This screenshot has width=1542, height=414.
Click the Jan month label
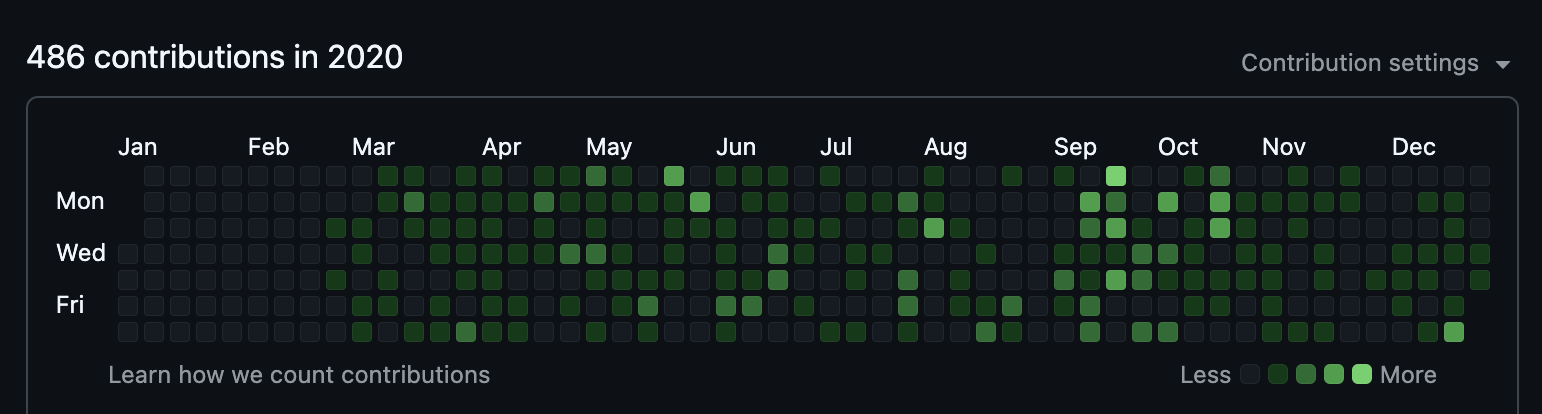click(x=138, y=148)
